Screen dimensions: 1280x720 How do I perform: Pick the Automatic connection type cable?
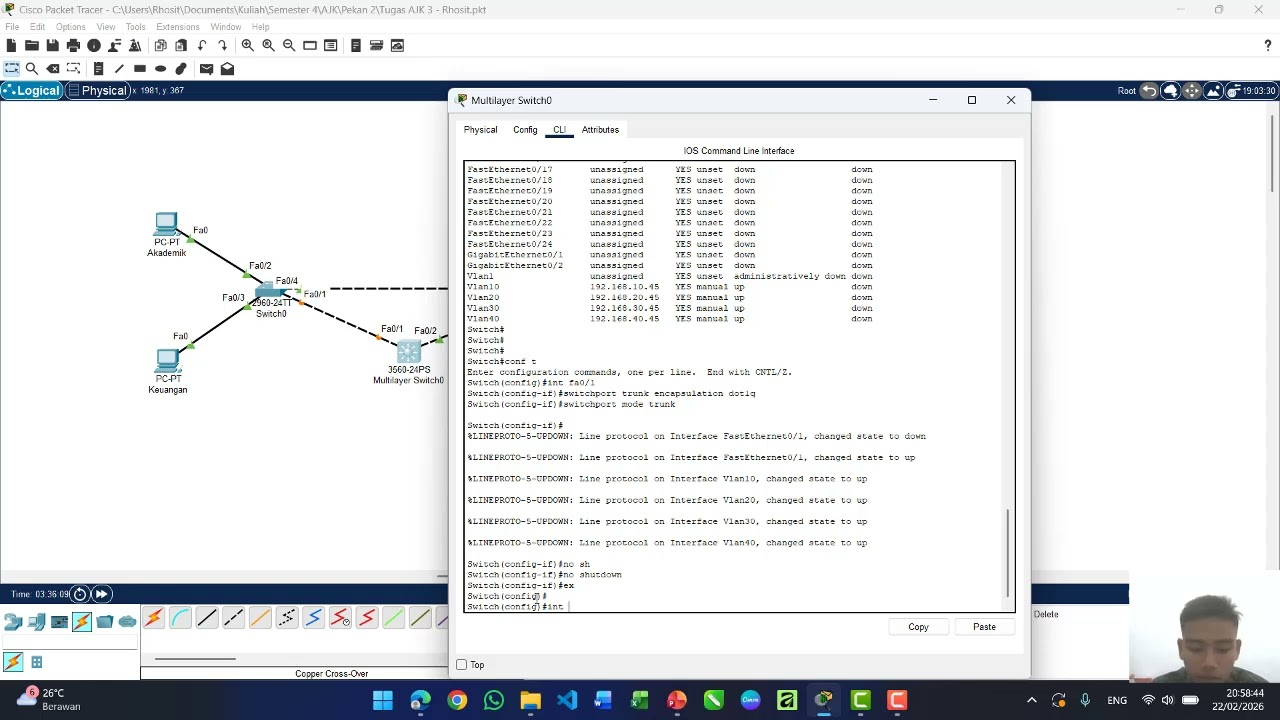(154, 619)
